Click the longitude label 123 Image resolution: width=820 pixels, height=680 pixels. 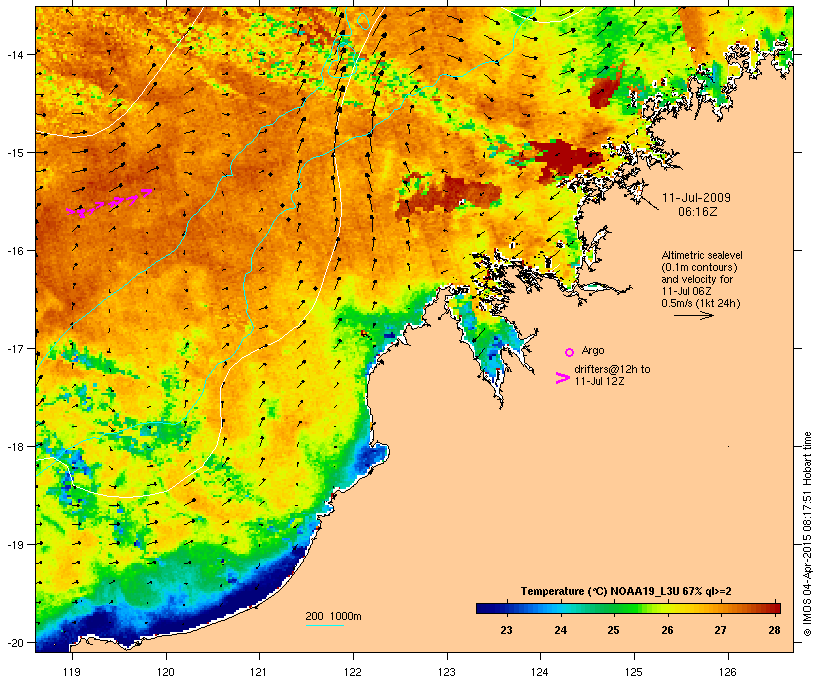tap(447, 672)
